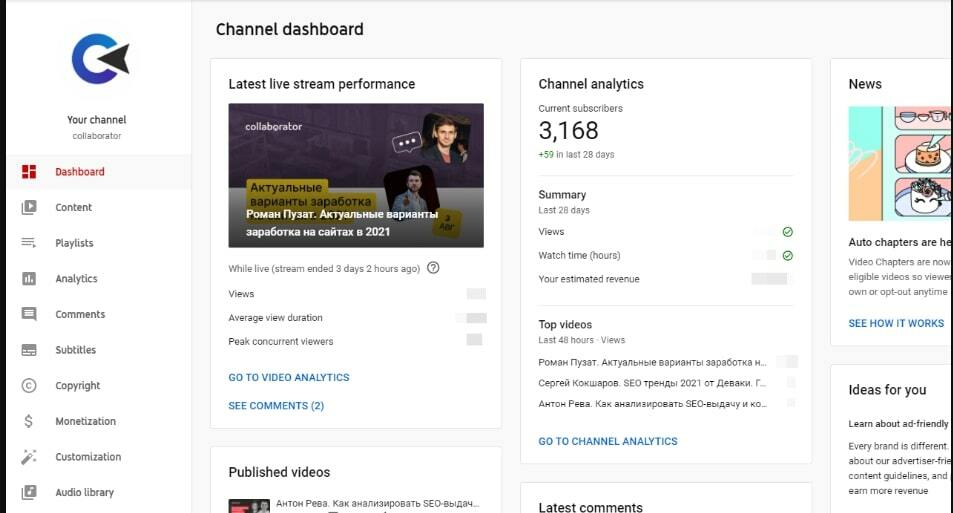Click the Your channel label under avatar
This screenshot has width=953, height=513.
[97, 120]
